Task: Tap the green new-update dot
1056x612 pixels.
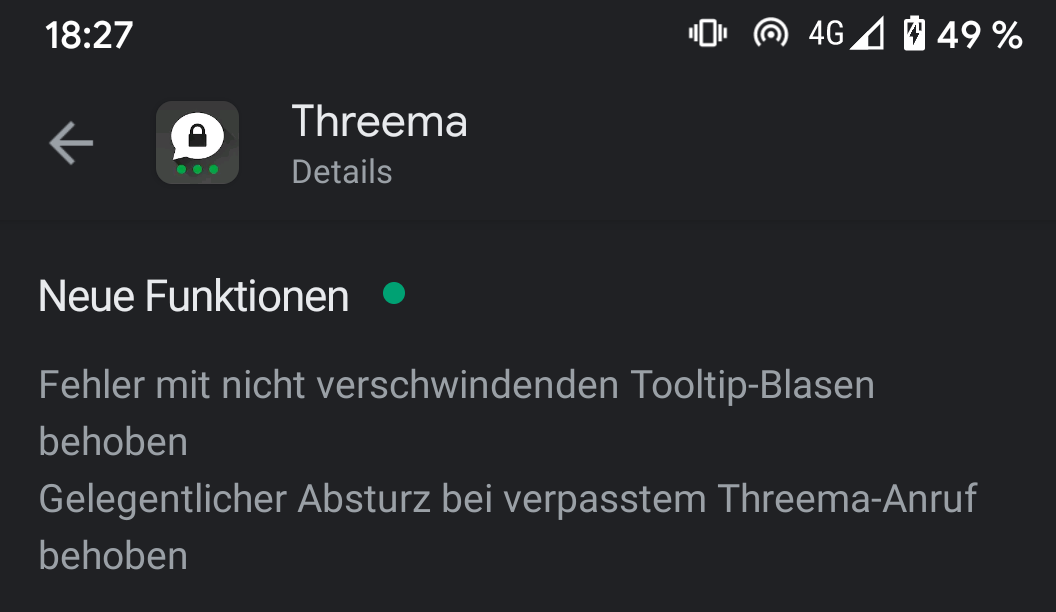Action: point(394,293)
